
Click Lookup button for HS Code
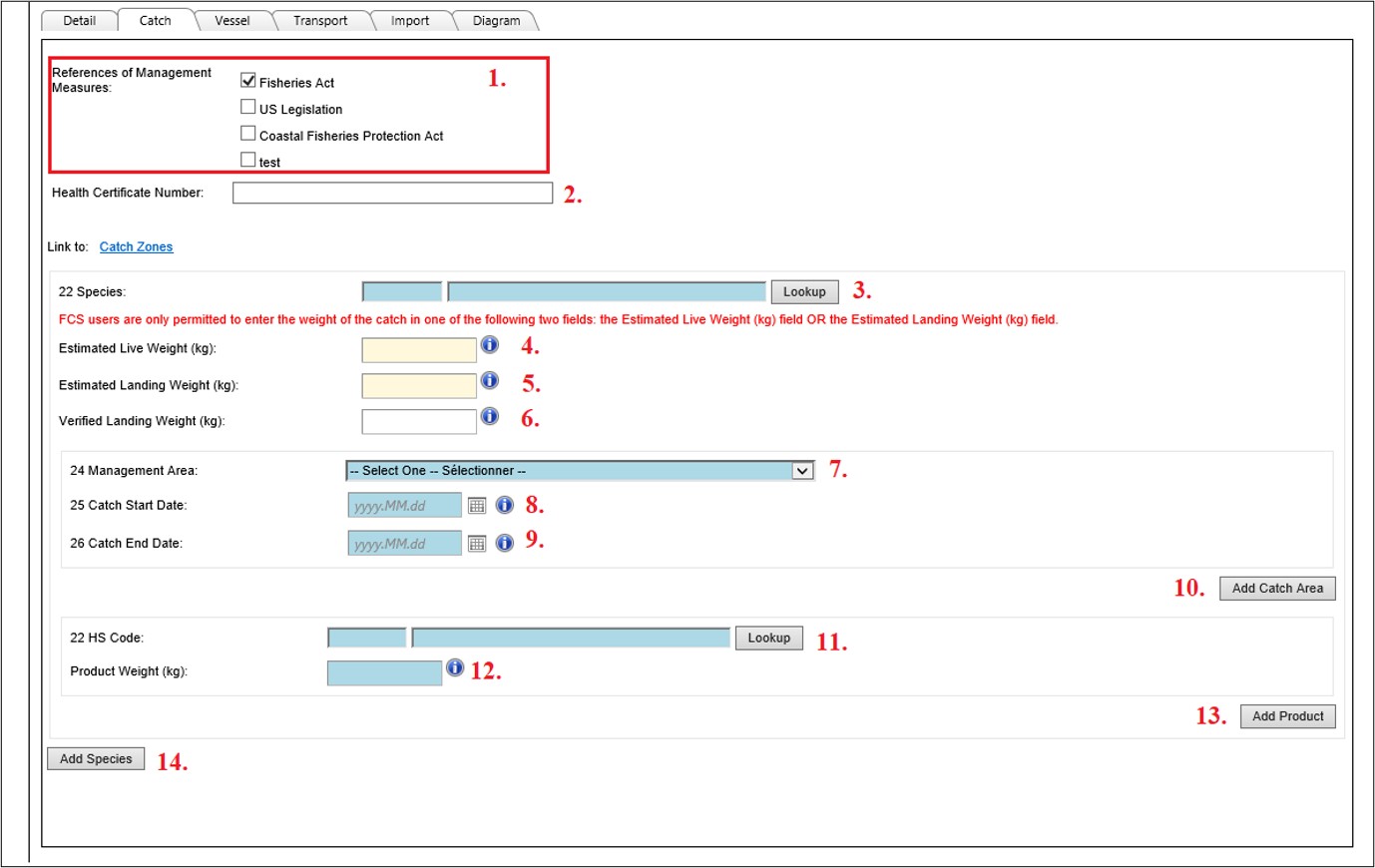(x=769, y=639)
